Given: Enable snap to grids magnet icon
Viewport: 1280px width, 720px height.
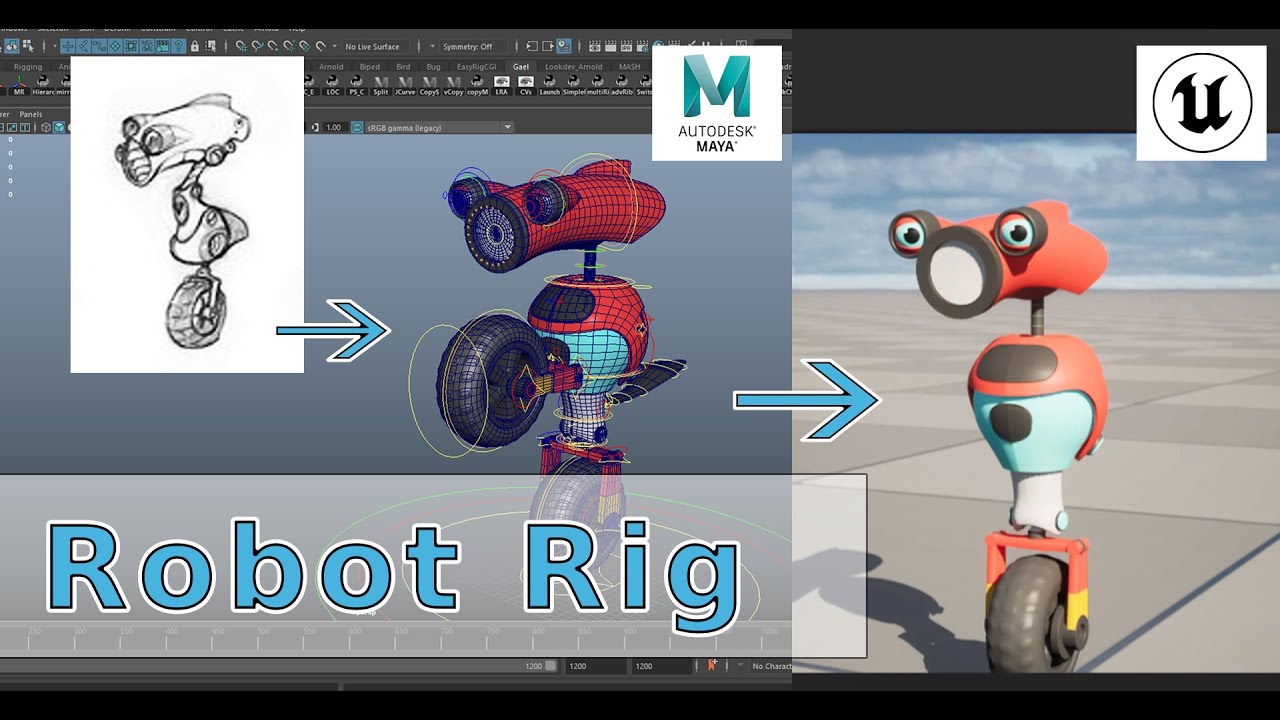Looking at the screenshot, I should pos(241,46).
